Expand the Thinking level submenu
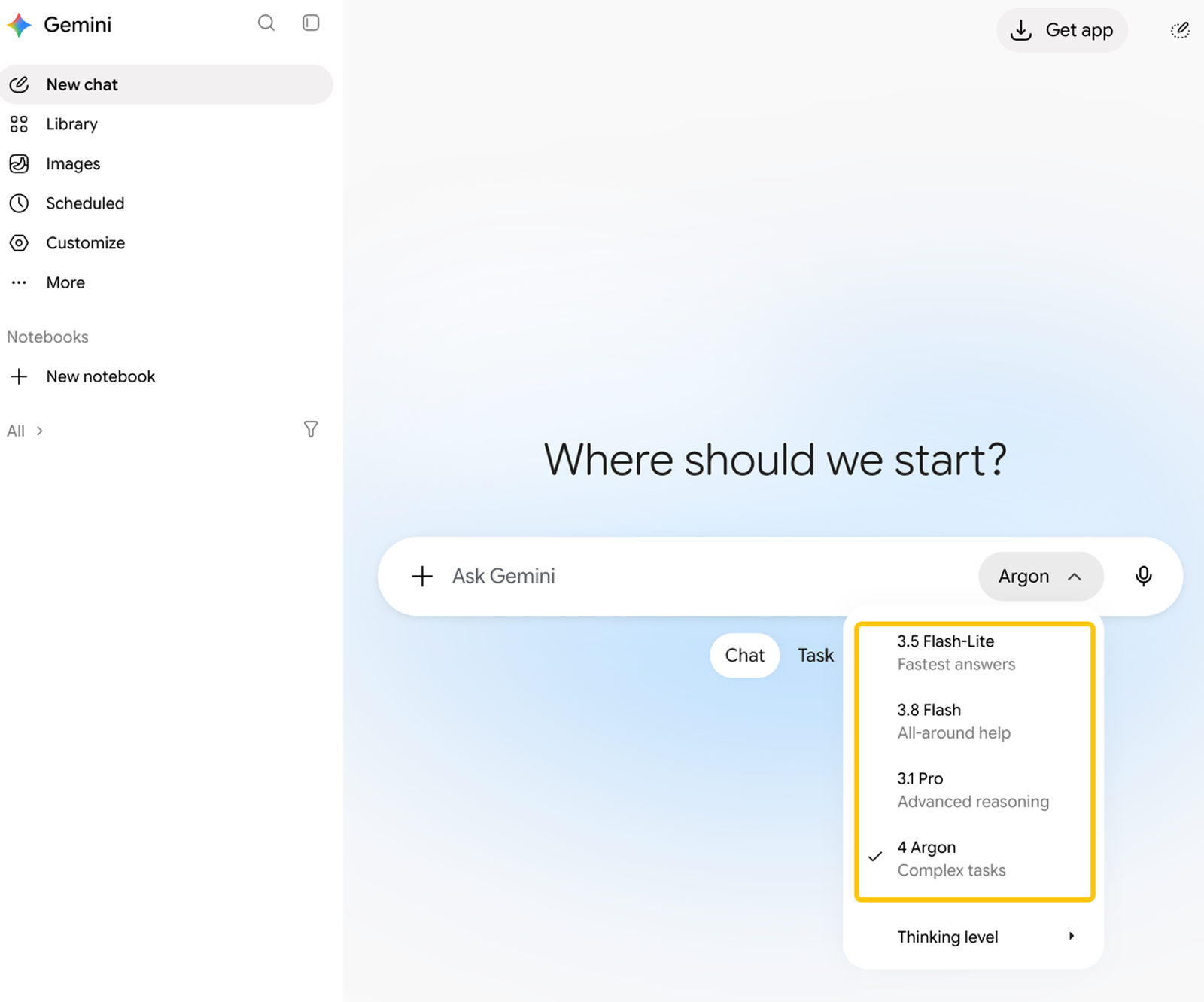 click(974, 937)
